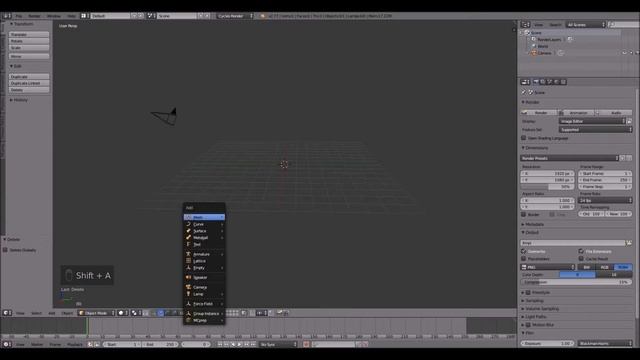Click the 3D View editor type icon
Screen dimensions: 640x360
coord(7,313)
